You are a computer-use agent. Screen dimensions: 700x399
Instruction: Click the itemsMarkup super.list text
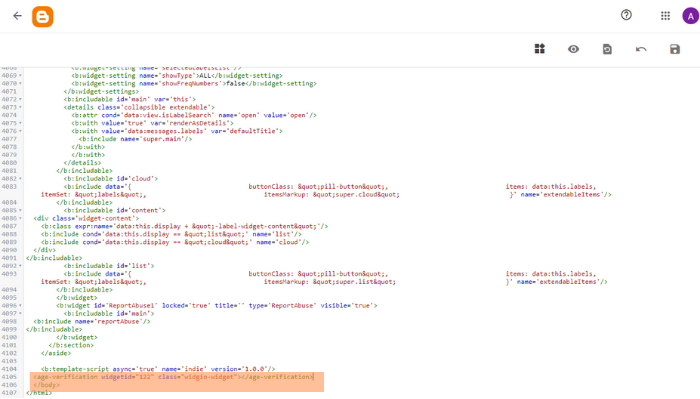point(330,282)
